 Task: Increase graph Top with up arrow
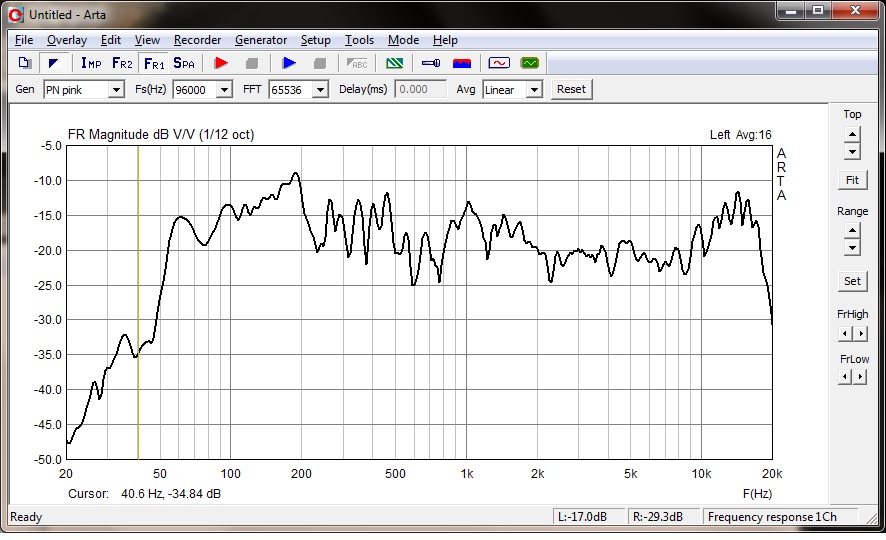tap(852, 135)
